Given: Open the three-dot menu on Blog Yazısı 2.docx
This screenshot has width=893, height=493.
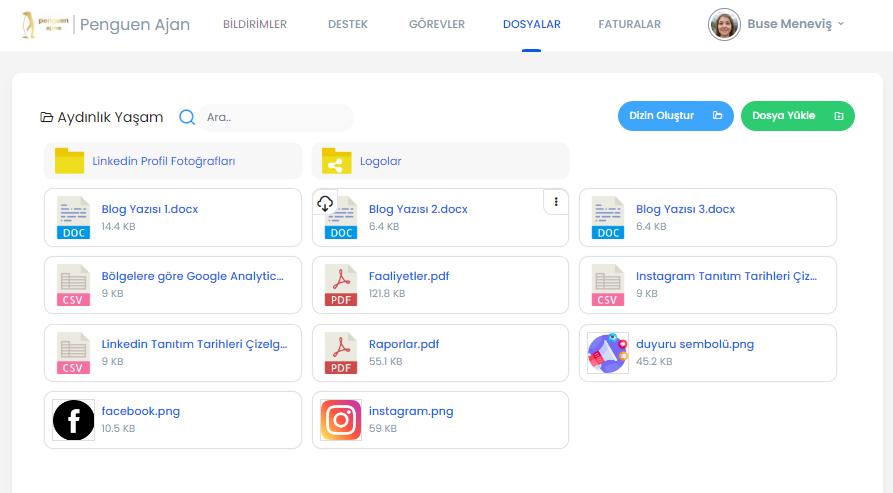Looking at the screenshot, I should point(556,202).
